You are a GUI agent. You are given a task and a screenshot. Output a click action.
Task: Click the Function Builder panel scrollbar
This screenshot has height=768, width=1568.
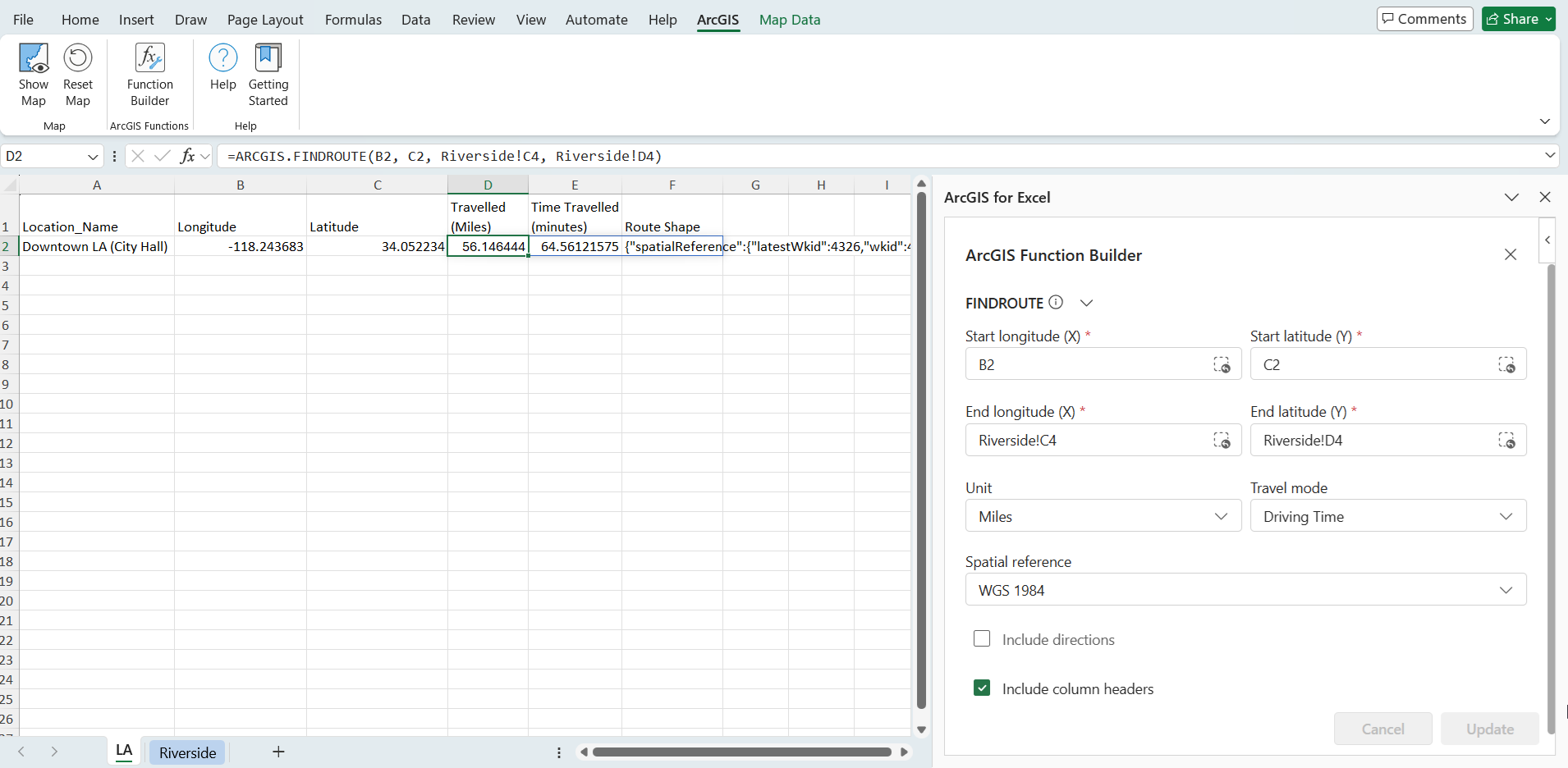point(1551,499)
